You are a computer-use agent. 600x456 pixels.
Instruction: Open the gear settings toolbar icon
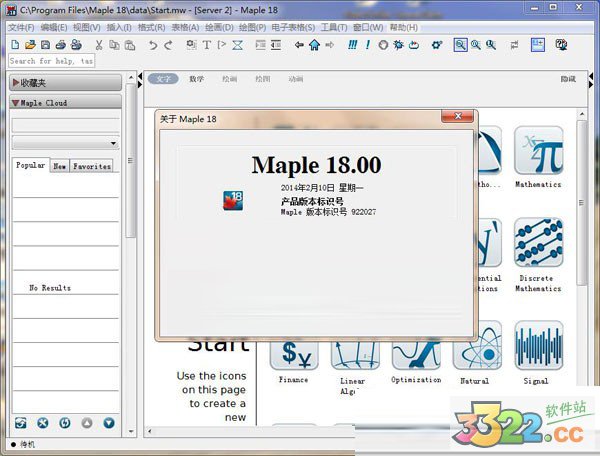point(437,45)
